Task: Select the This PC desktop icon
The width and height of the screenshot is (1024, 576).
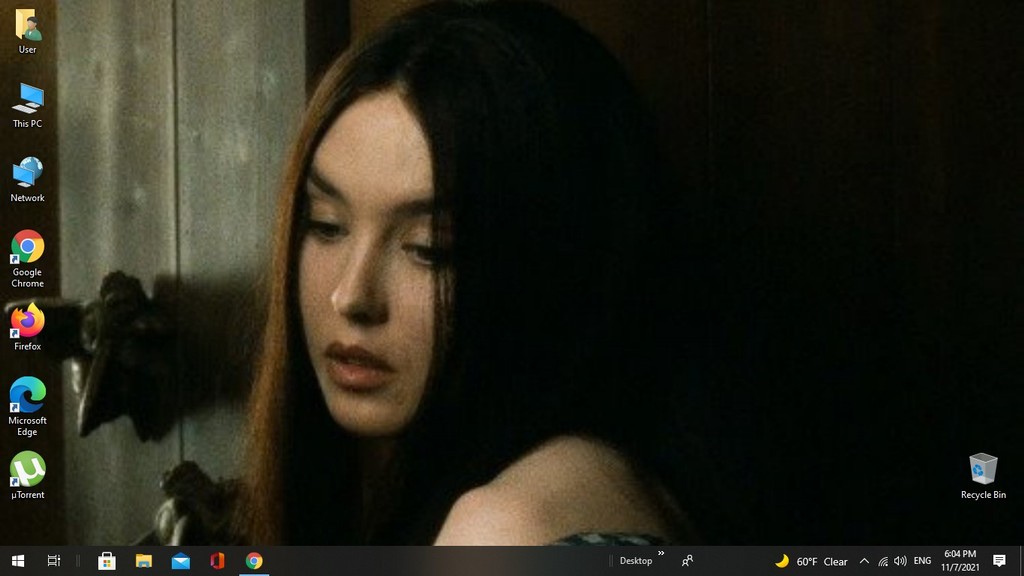Action: tap(27, 105)
